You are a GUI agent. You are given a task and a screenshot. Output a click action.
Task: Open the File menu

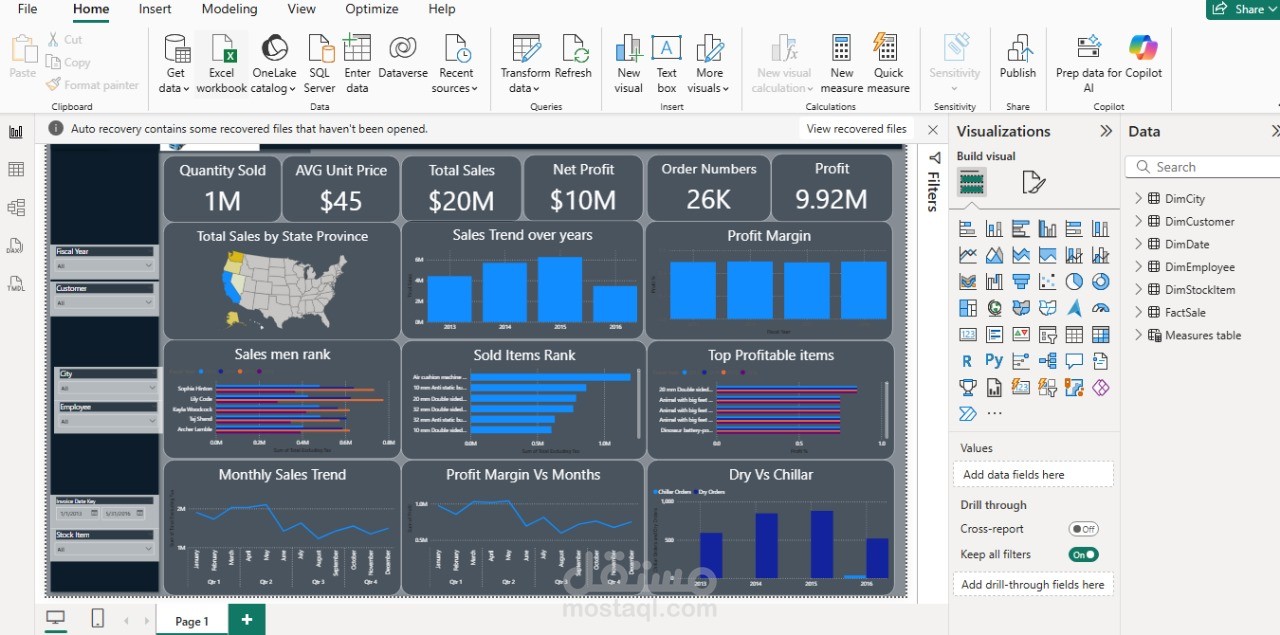coord(27,9)
